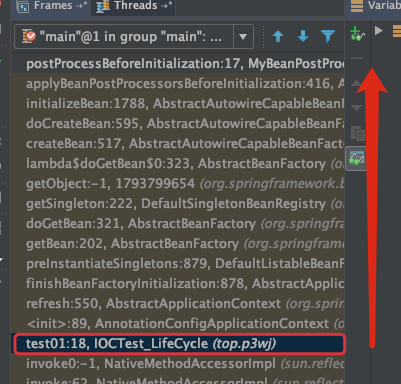Viewport: 401px width, 384px height.
Task: Click the thread dropdown arrow button
Action: [243, 36]
